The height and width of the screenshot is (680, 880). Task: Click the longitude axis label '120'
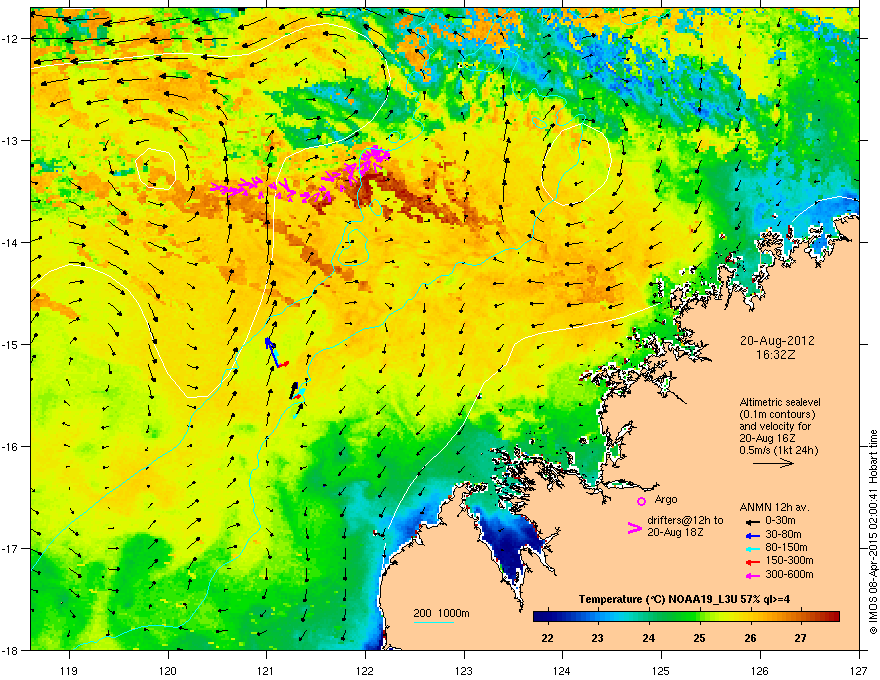point(168,670)
